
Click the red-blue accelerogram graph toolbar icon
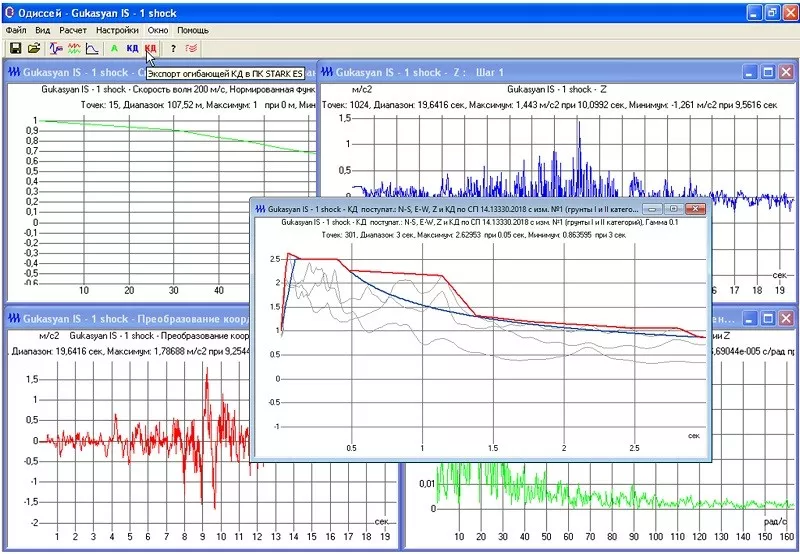click(56, 48)
